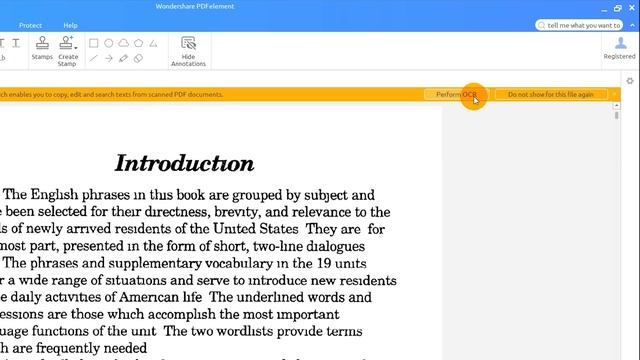Click the text 'frequently needed' in the document
This screenshot has height=360, width=640.
click(x=91, y=348)
